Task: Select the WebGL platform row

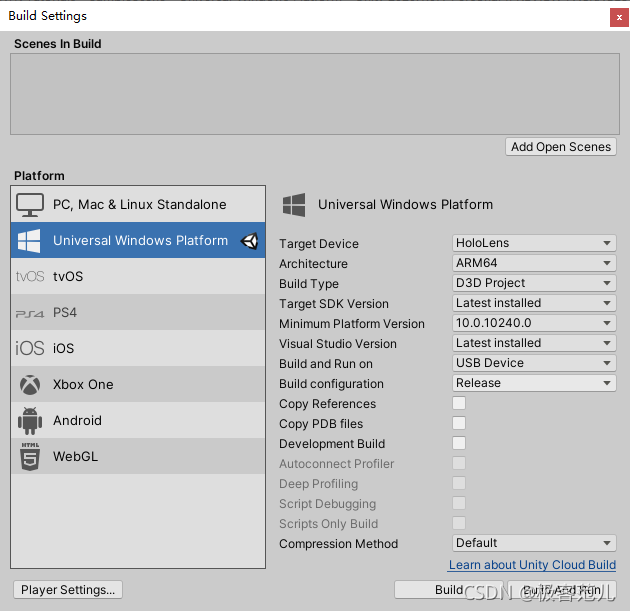Action: [x=138, y=456]
